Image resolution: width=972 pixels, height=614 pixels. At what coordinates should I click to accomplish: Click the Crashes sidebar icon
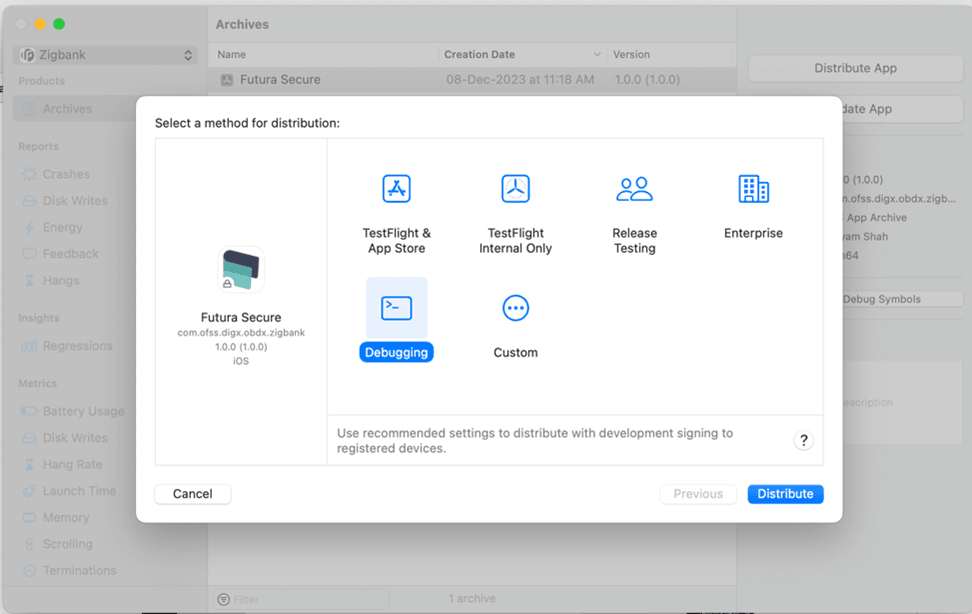click(x=29, y=174)
